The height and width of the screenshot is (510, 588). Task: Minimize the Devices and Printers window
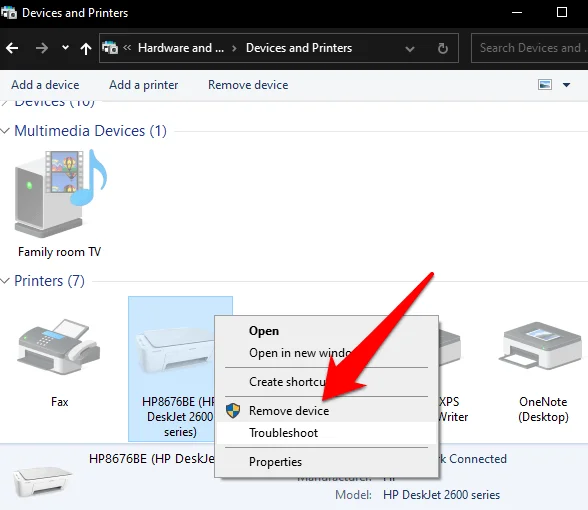[x=517, y=12]
